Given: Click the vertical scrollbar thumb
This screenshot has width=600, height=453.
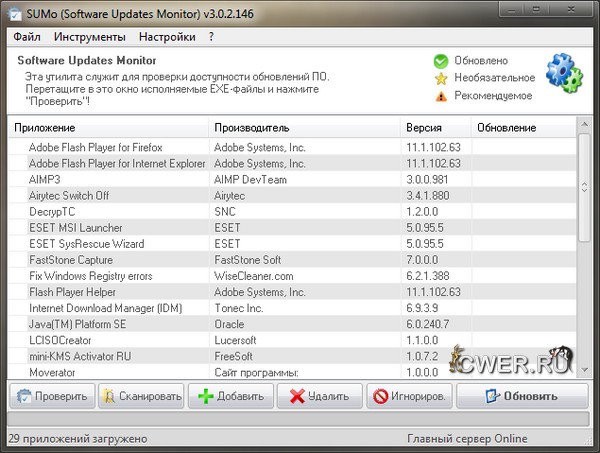Looking at the screenshot, I should pyautogui.click(x=584, y=187).
